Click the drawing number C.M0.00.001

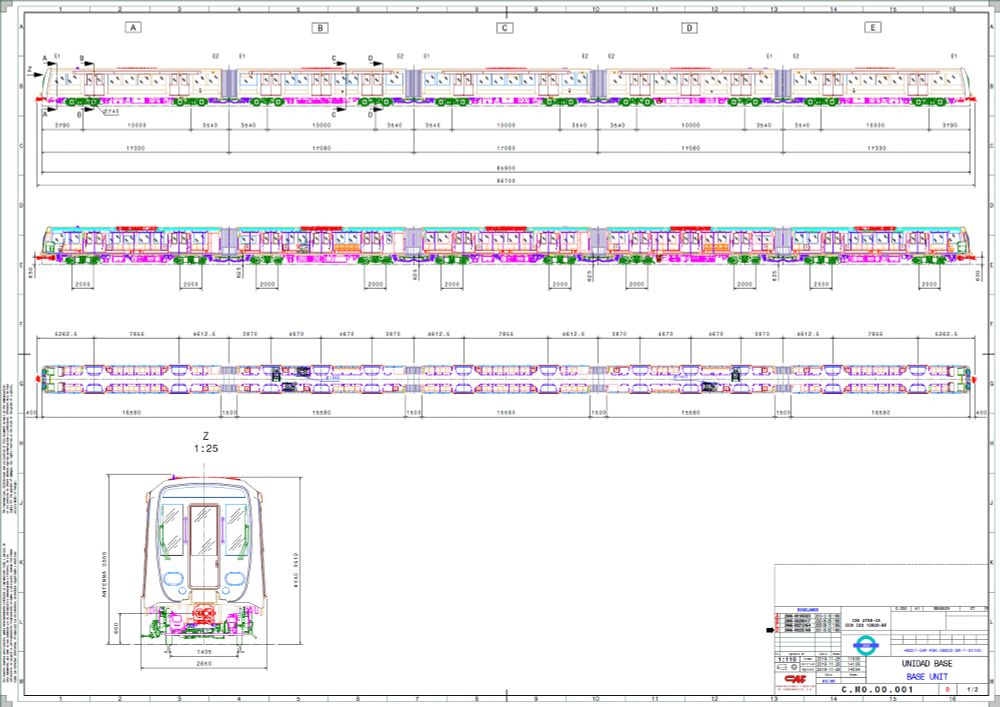pos(878,689)
